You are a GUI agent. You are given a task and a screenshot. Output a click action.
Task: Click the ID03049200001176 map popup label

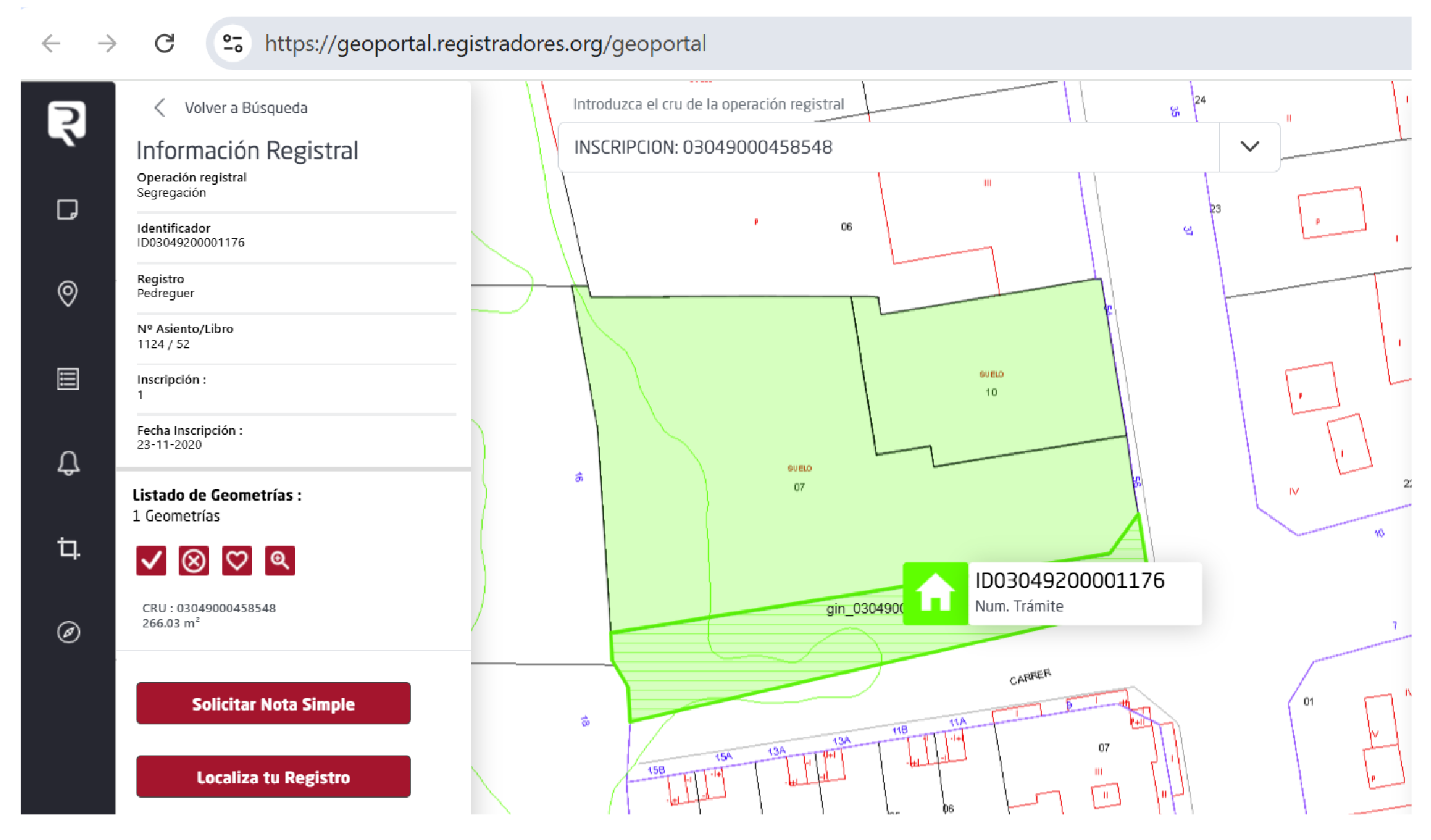coord(1069,580)
